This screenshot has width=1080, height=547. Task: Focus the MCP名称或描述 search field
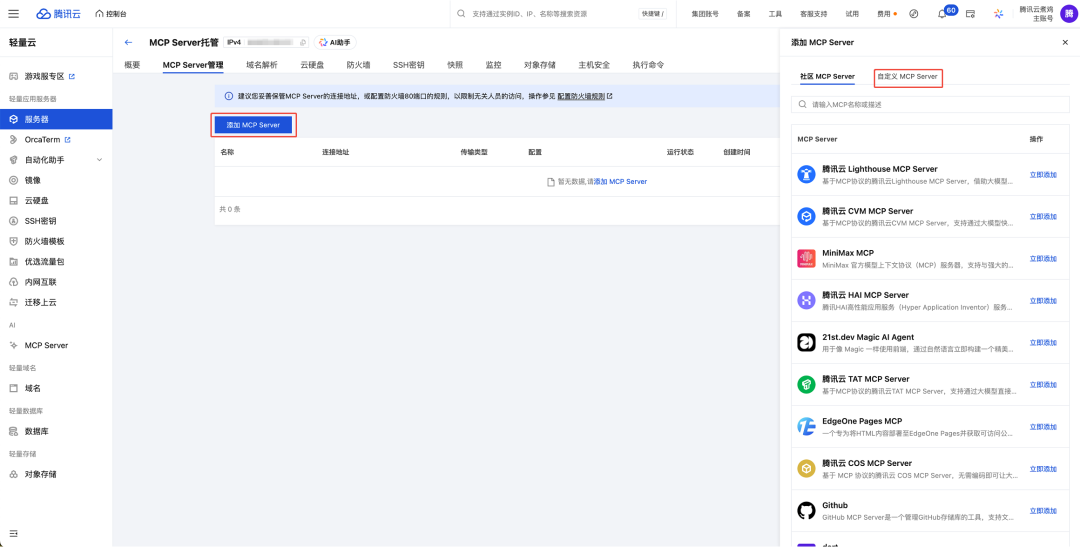[930, 105]
